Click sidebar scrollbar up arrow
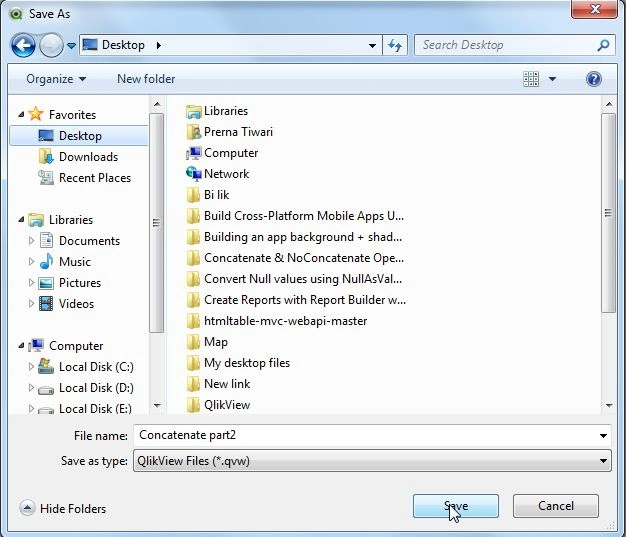 [157, 104]
